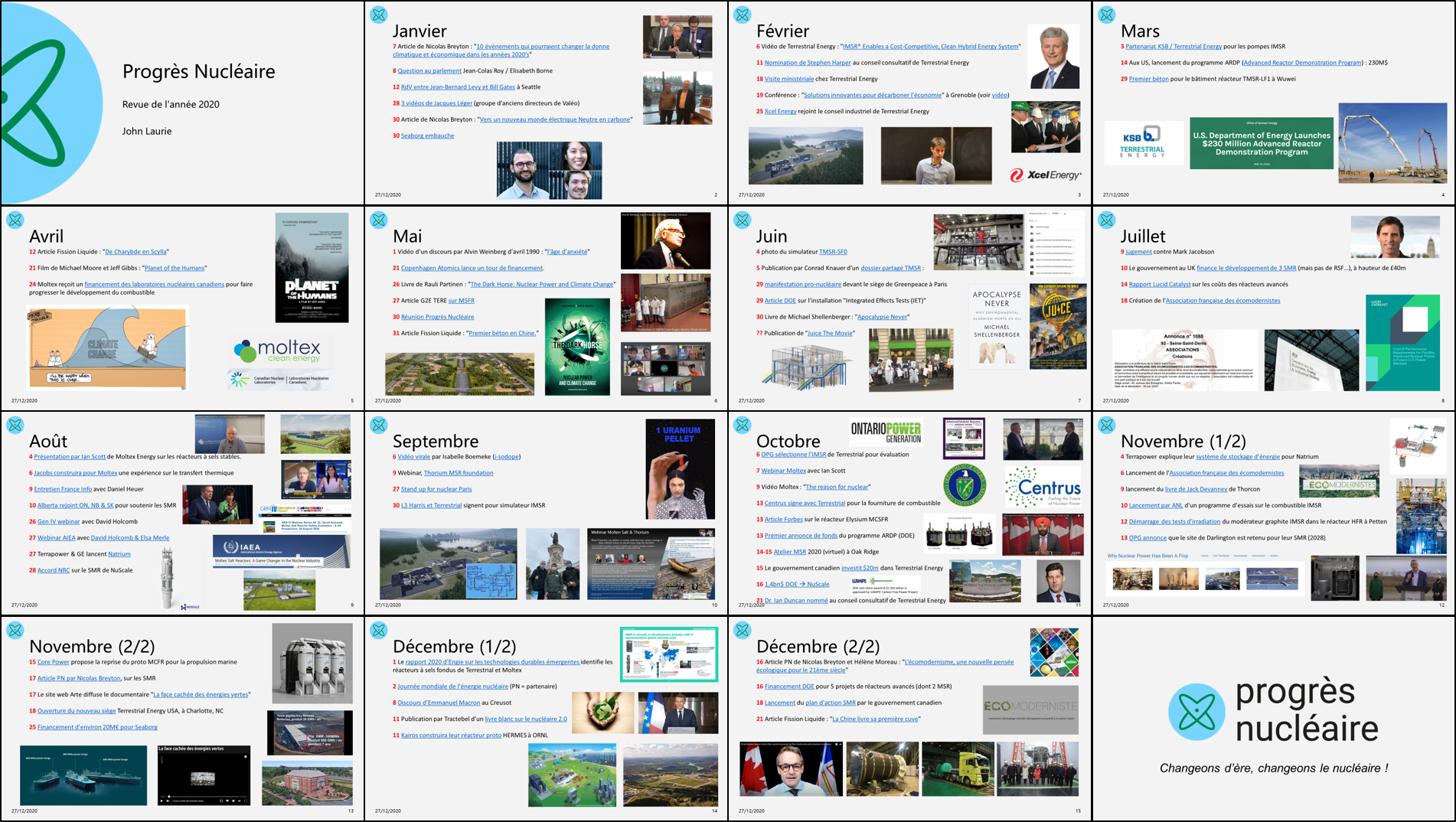Viewport: 1456px width, 822px height.
Task: Click the Juice movie poster
Action: point(1058,326)
